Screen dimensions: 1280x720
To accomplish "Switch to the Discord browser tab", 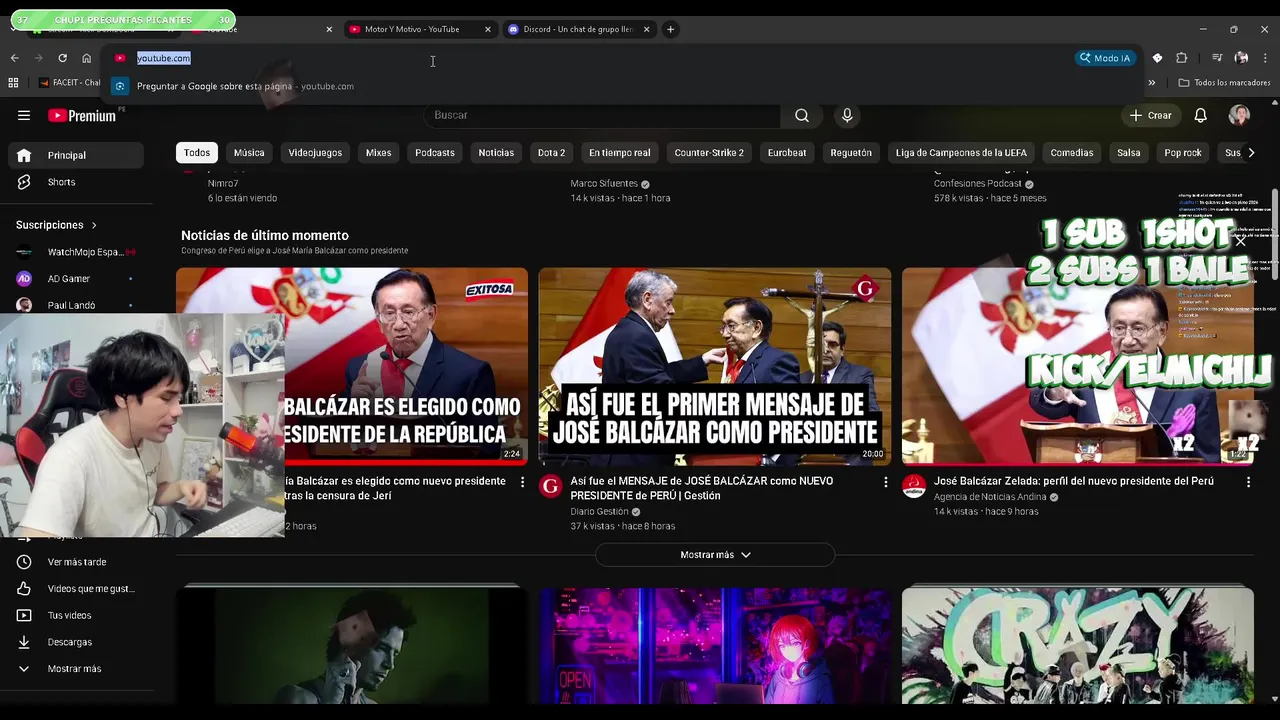I will [577, 29].
